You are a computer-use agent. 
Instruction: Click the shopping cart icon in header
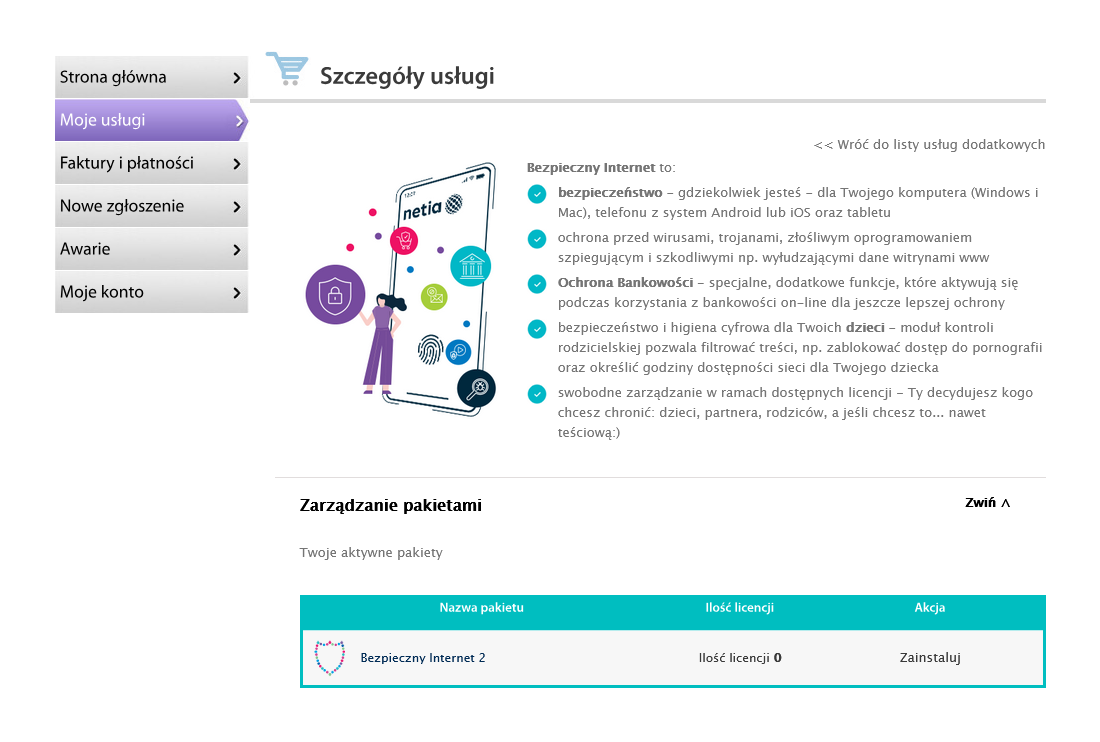tap(287, 69)
